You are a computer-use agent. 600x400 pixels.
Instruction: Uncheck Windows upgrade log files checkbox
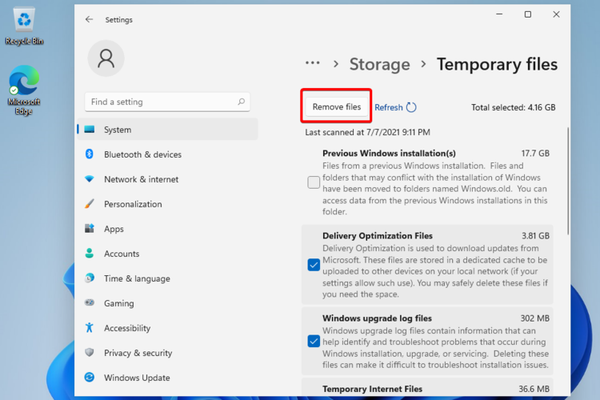[313, 341]
